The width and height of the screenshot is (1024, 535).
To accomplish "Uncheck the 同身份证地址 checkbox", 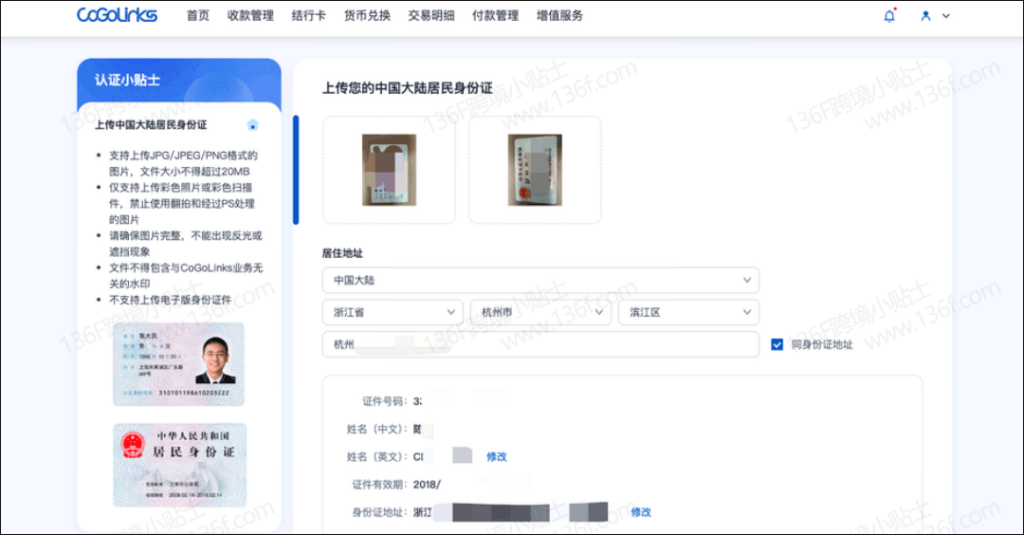I will [x=776, y=344].
